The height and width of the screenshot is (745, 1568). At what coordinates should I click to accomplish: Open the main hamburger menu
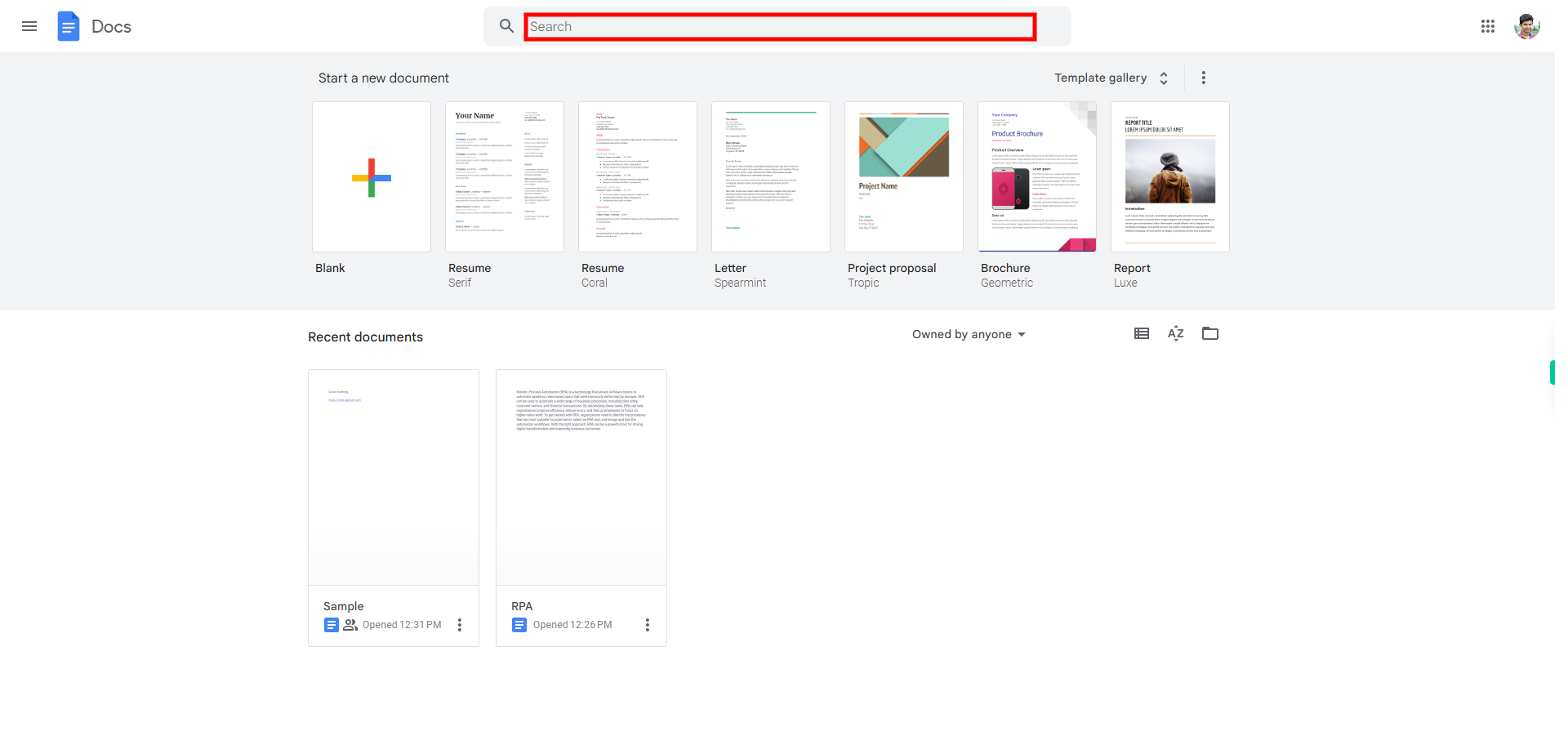pyautogui.click(x=29, y=26)
